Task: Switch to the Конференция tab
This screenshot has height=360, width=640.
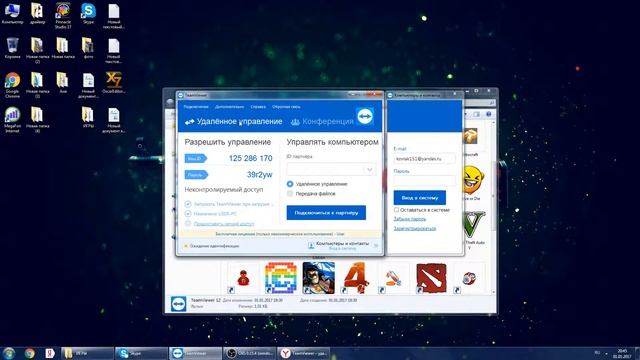Action: point(322,121)
